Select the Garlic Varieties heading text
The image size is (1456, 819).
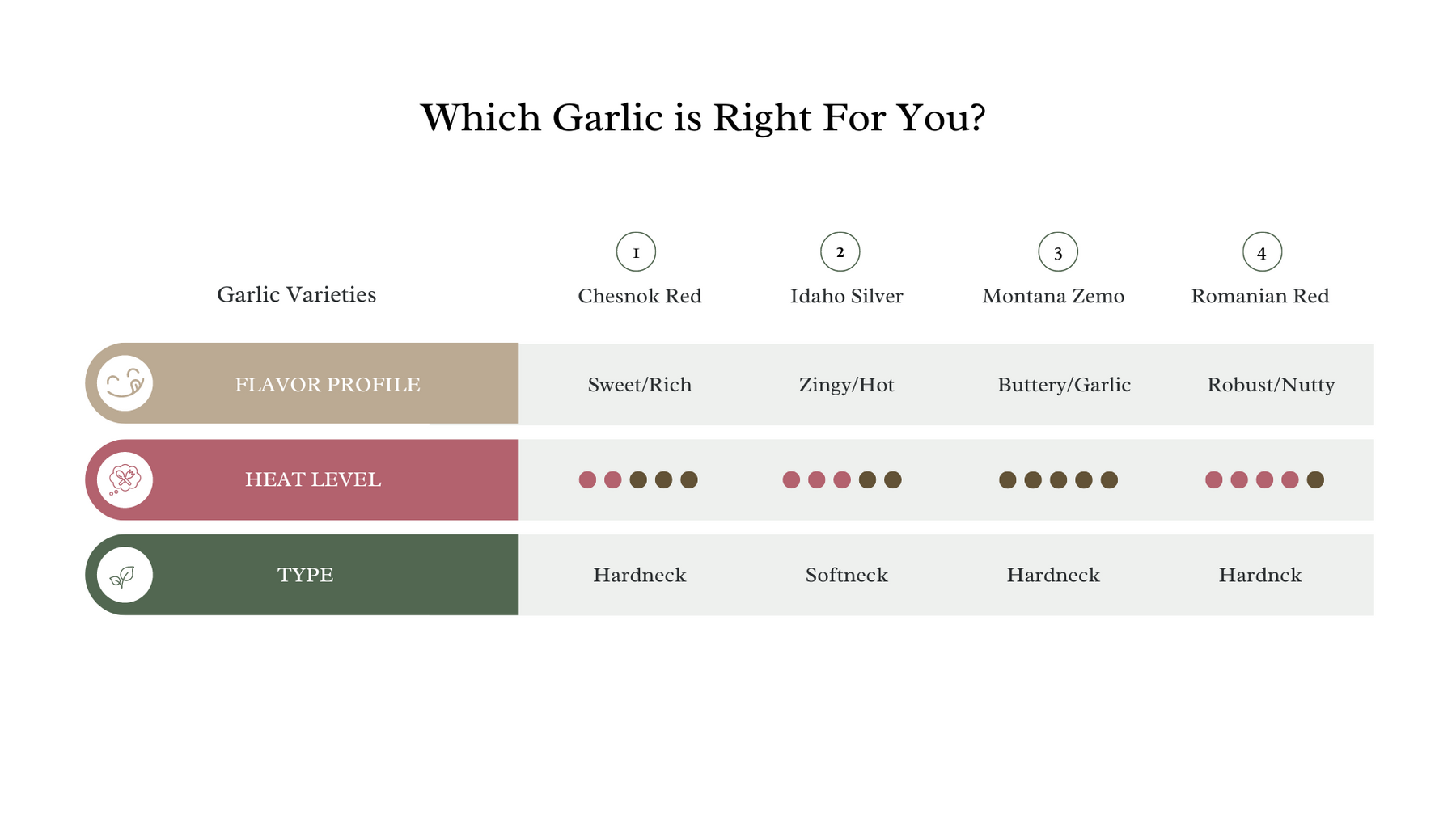coord(296,294)
